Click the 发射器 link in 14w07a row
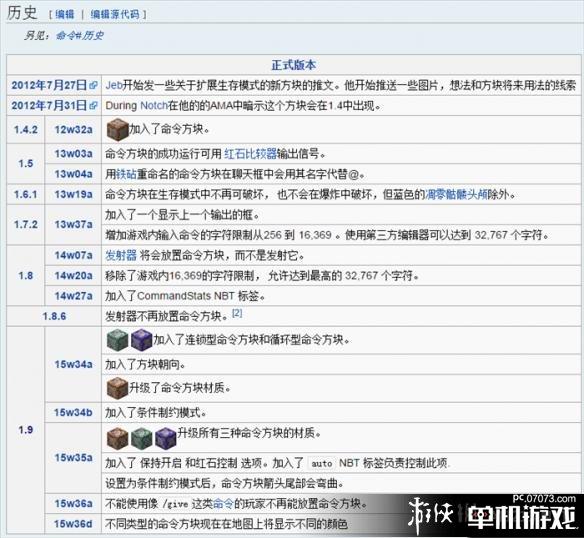The image size is (584, 538). [x=121, y=255]
